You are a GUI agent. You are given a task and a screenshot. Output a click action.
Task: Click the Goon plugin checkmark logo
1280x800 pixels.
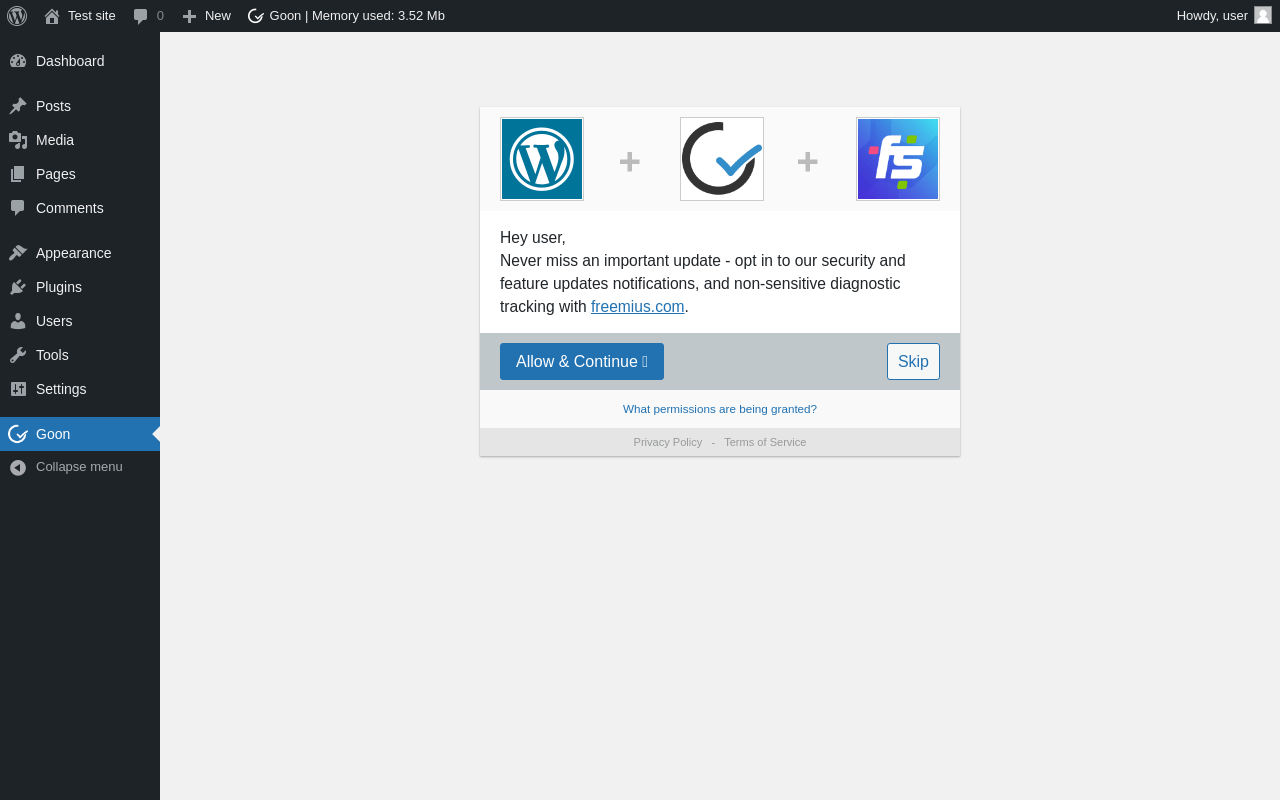[x=722, y=159]
